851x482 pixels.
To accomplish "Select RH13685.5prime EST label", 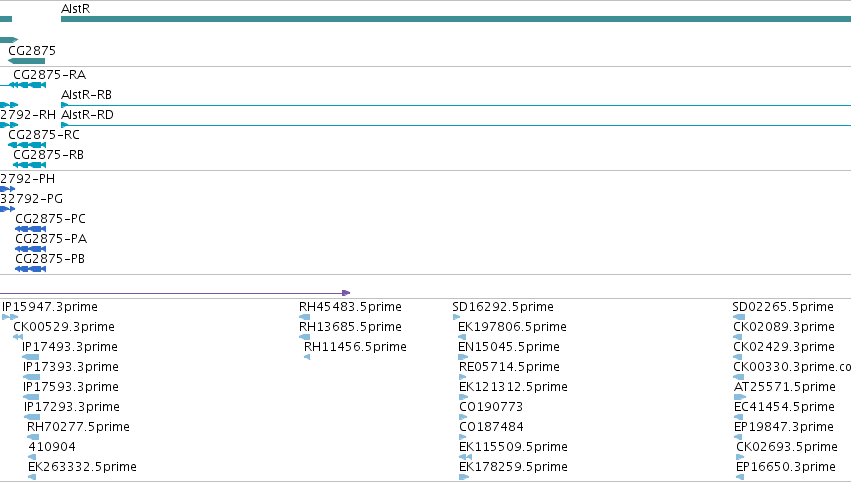I will click(x=351, y=327).
